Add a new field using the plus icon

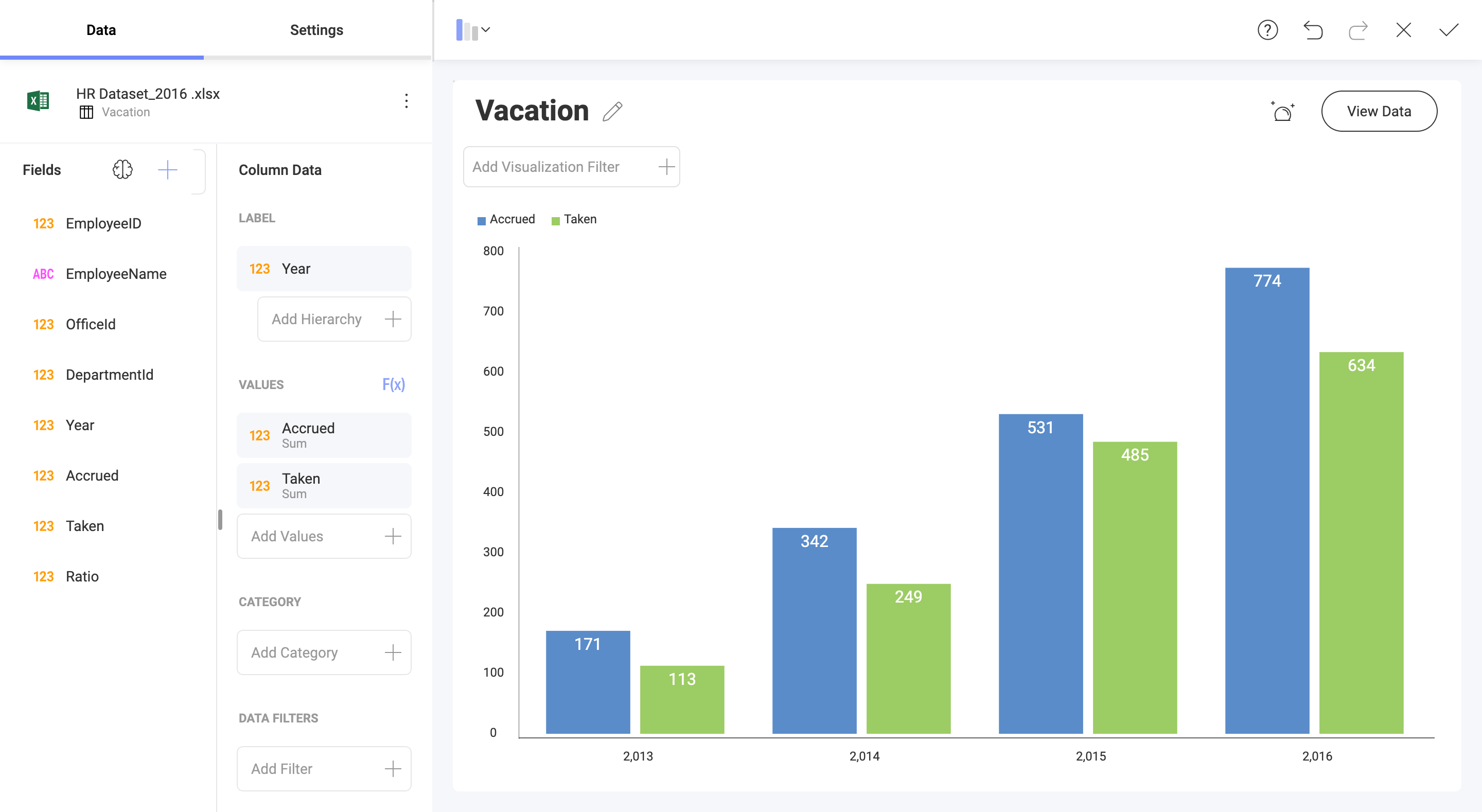tap(167, 170)
